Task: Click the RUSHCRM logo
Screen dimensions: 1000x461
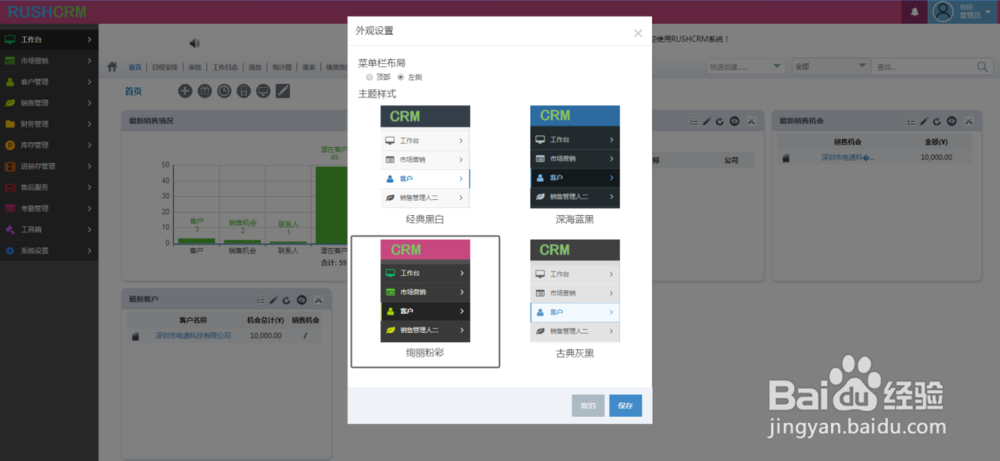Action: coord(47,11)
